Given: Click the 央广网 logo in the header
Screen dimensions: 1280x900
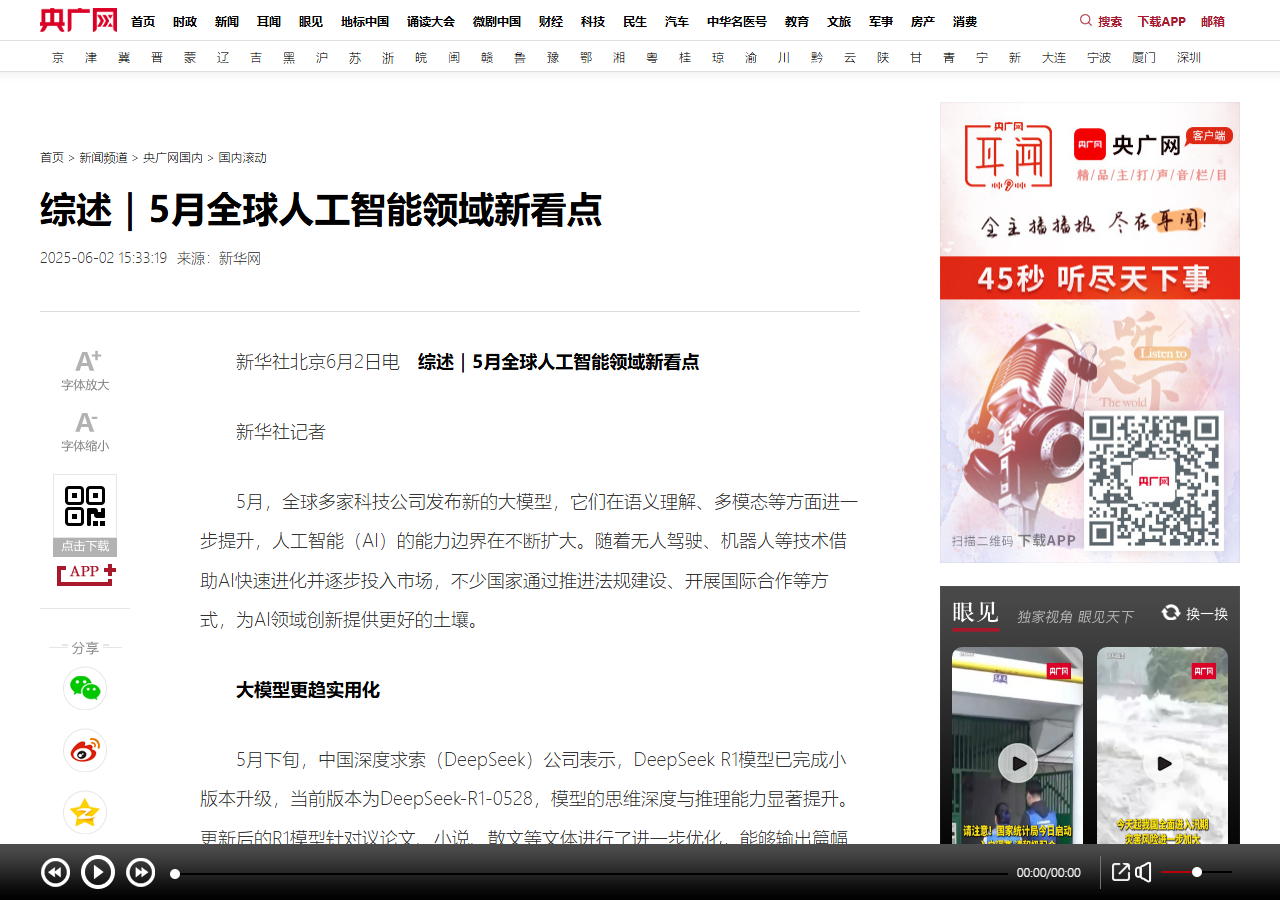Looking at the screenshot, I should click(x=79, y=20).
